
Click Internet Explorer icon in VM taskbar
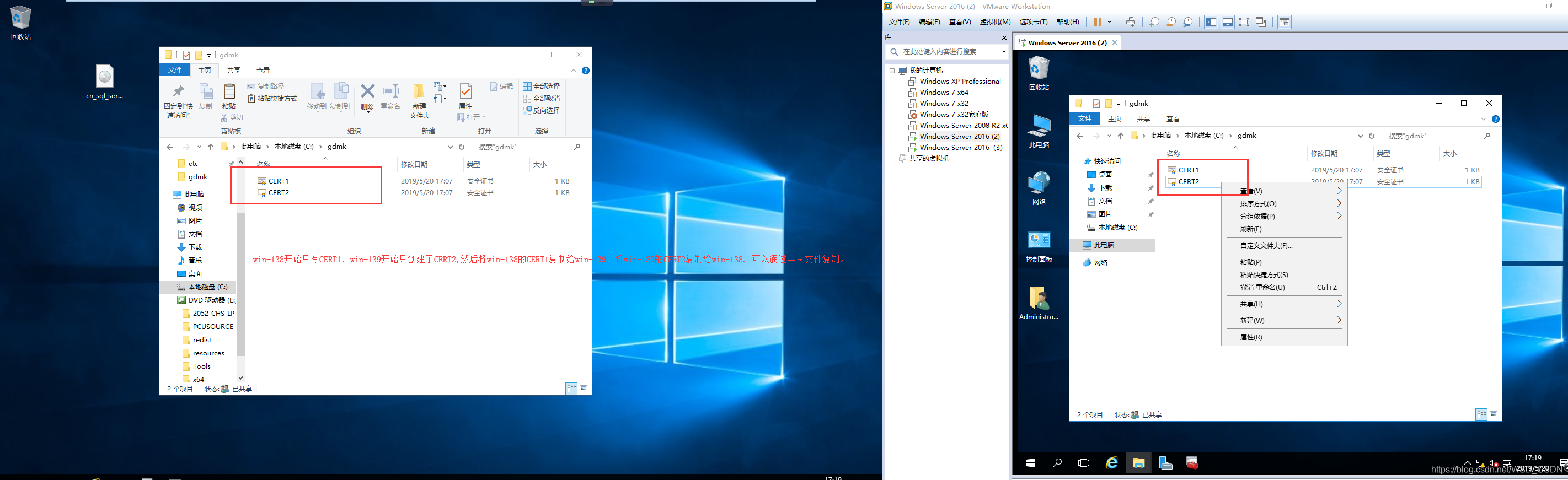(1111, 463)
